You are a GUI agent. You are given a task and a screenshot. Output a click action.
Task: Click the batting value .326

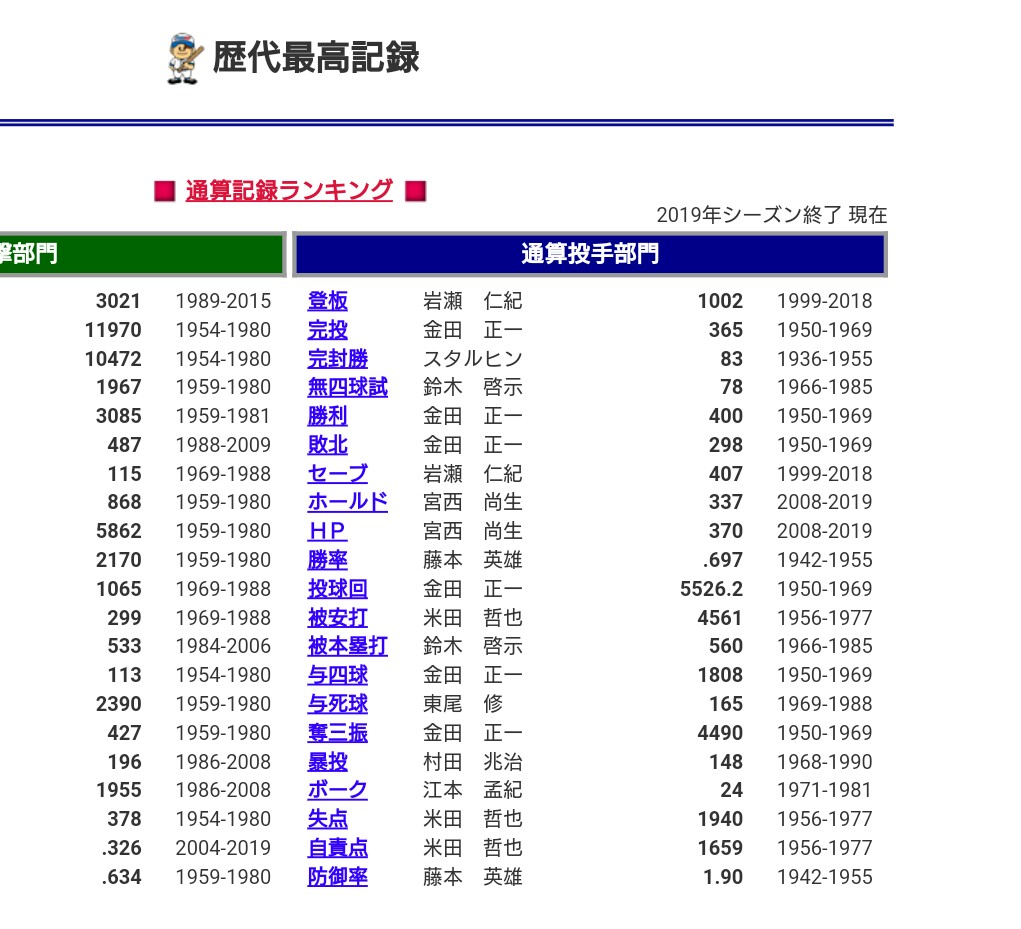pyautogui.click(x=121, y=848)
